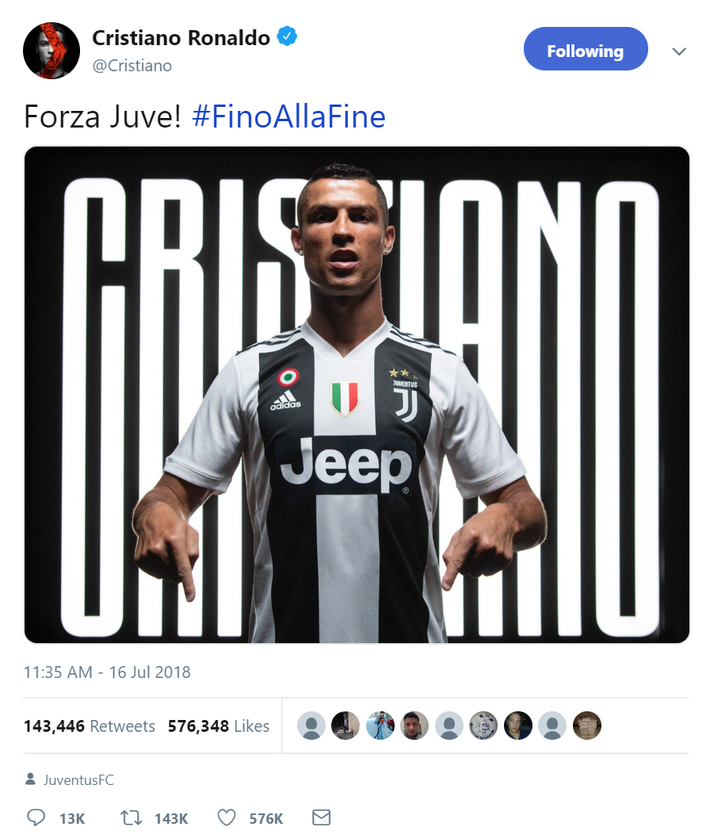Click the retweet arrows icon
Screen dimensions: 710x838
tap(130, 818)
